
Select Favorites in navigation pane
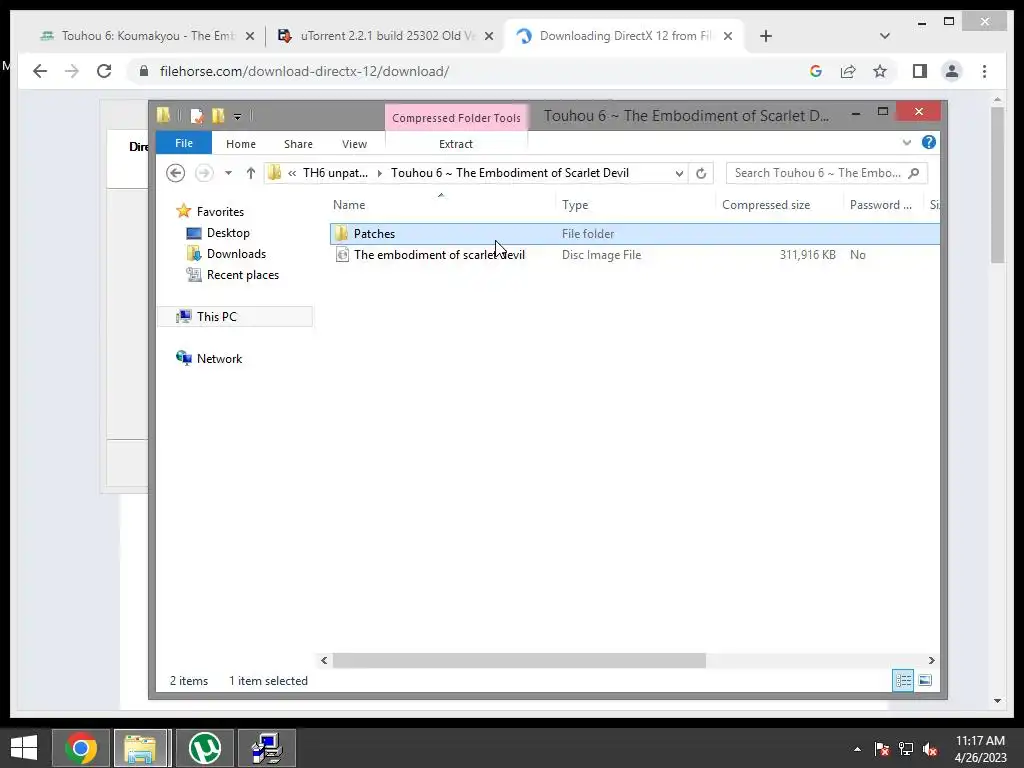pos(220,212)
